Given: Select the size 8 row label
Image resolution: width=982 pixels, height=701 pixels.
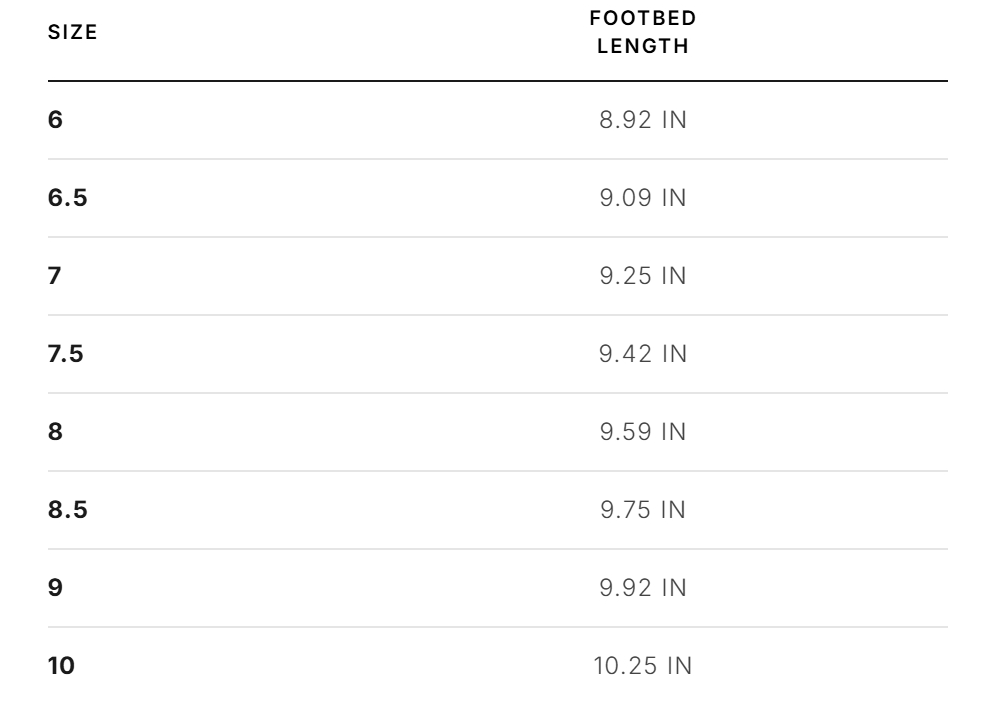Looking at the screenshot, I should coord(55,432).
